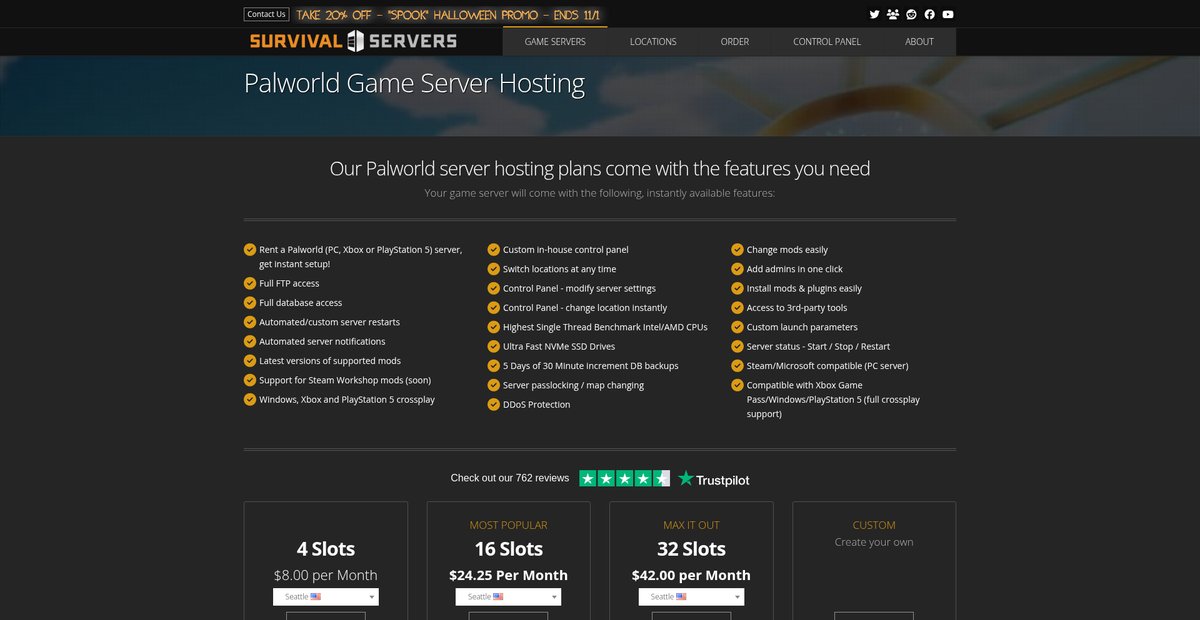
Task: Click the Contact Us button
Action: pyautogui.click(x=266, y=14)
